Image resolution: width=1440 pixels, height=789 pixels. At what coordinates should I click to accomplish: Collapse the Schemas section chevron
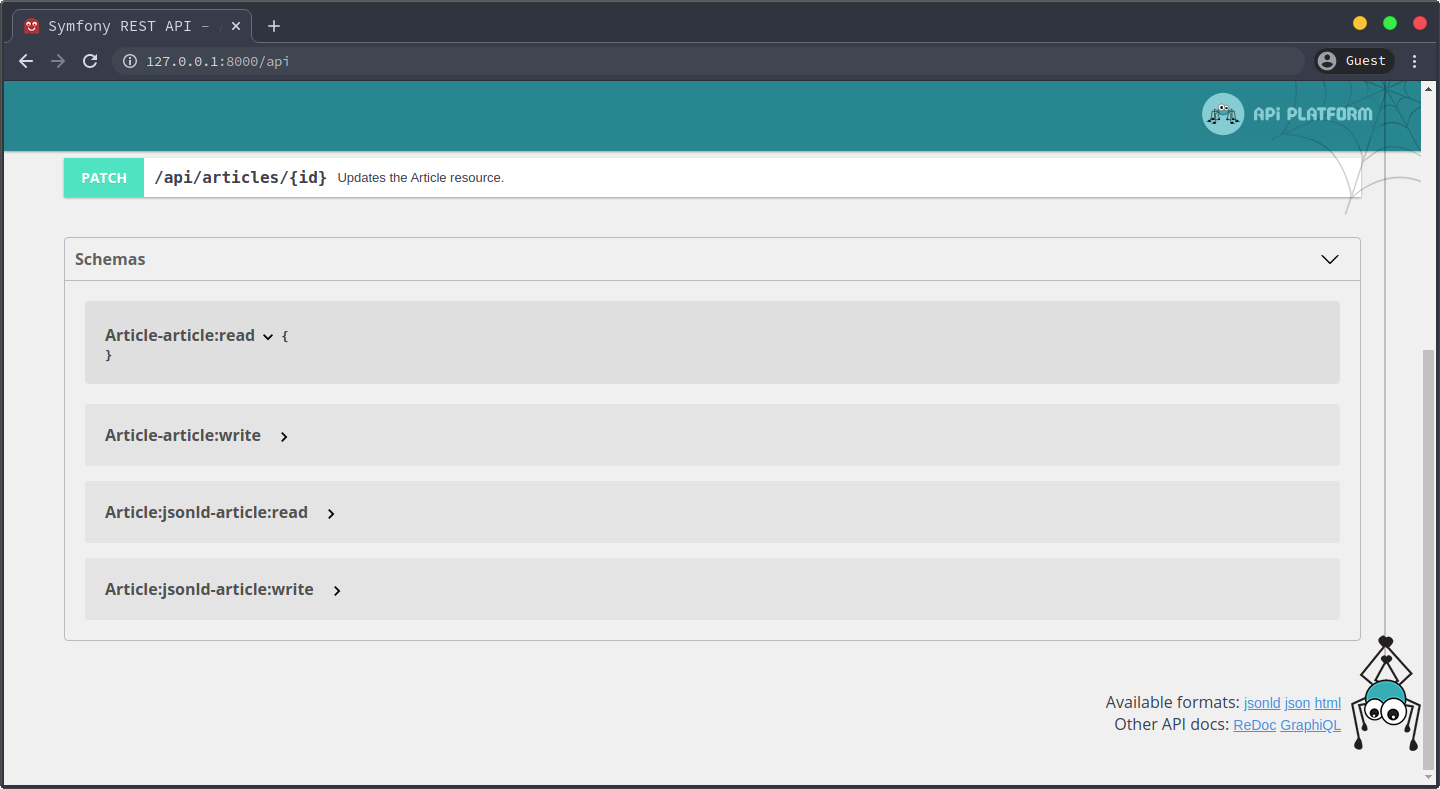point(1329,259)
